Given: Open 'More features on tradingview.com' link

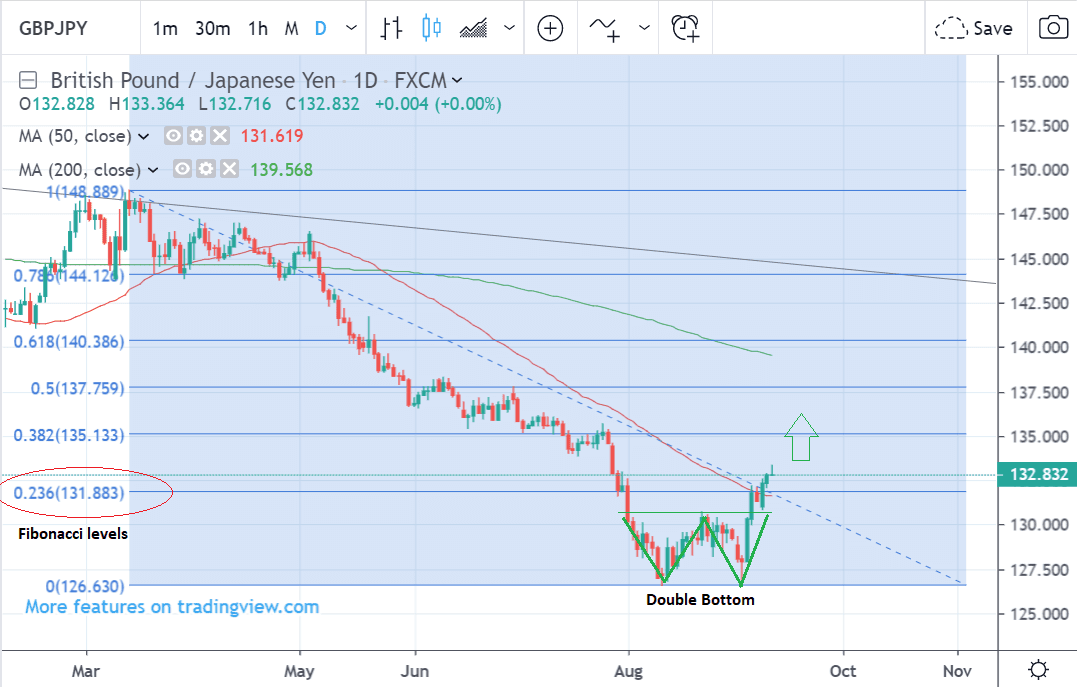Looking at the screenshot, I should pos(172,607).
